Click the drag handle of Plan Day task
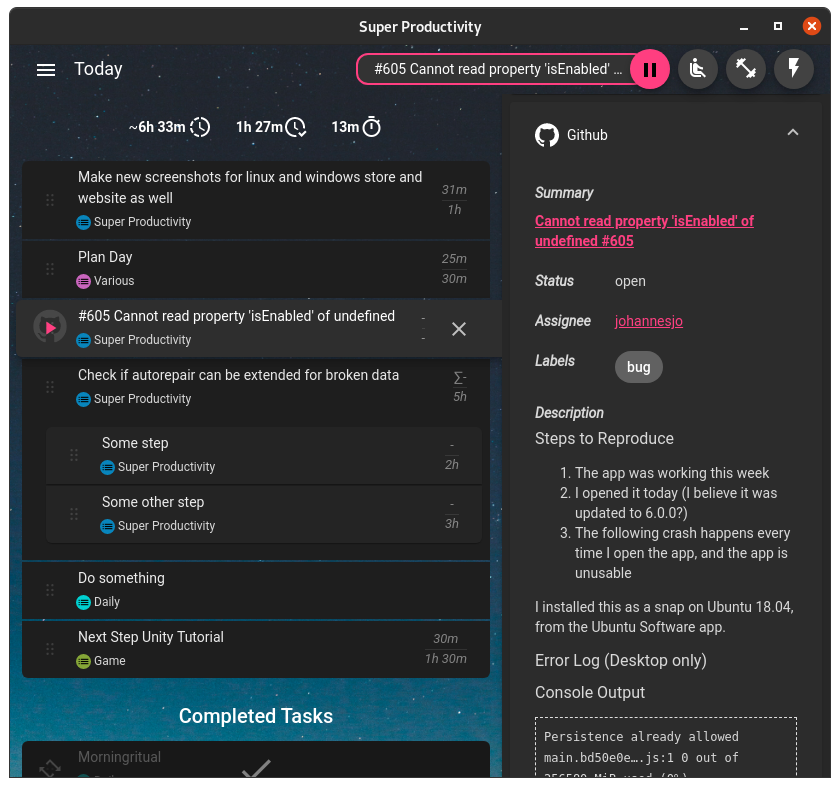Screen dimensions: 840x787 click(50, 269)
